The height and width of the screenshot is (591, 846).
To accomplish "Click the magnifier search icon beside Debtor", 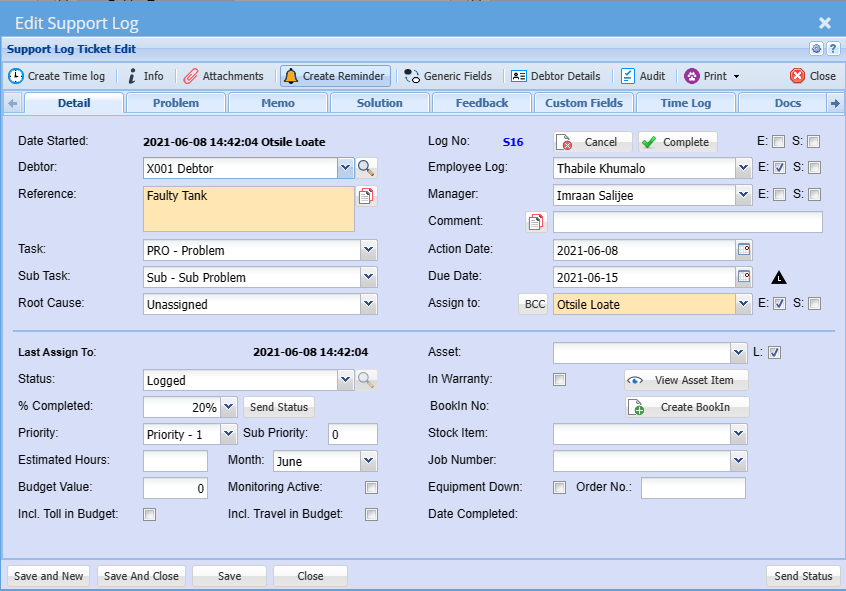I will pyautogui.click(x=367, y=168).
